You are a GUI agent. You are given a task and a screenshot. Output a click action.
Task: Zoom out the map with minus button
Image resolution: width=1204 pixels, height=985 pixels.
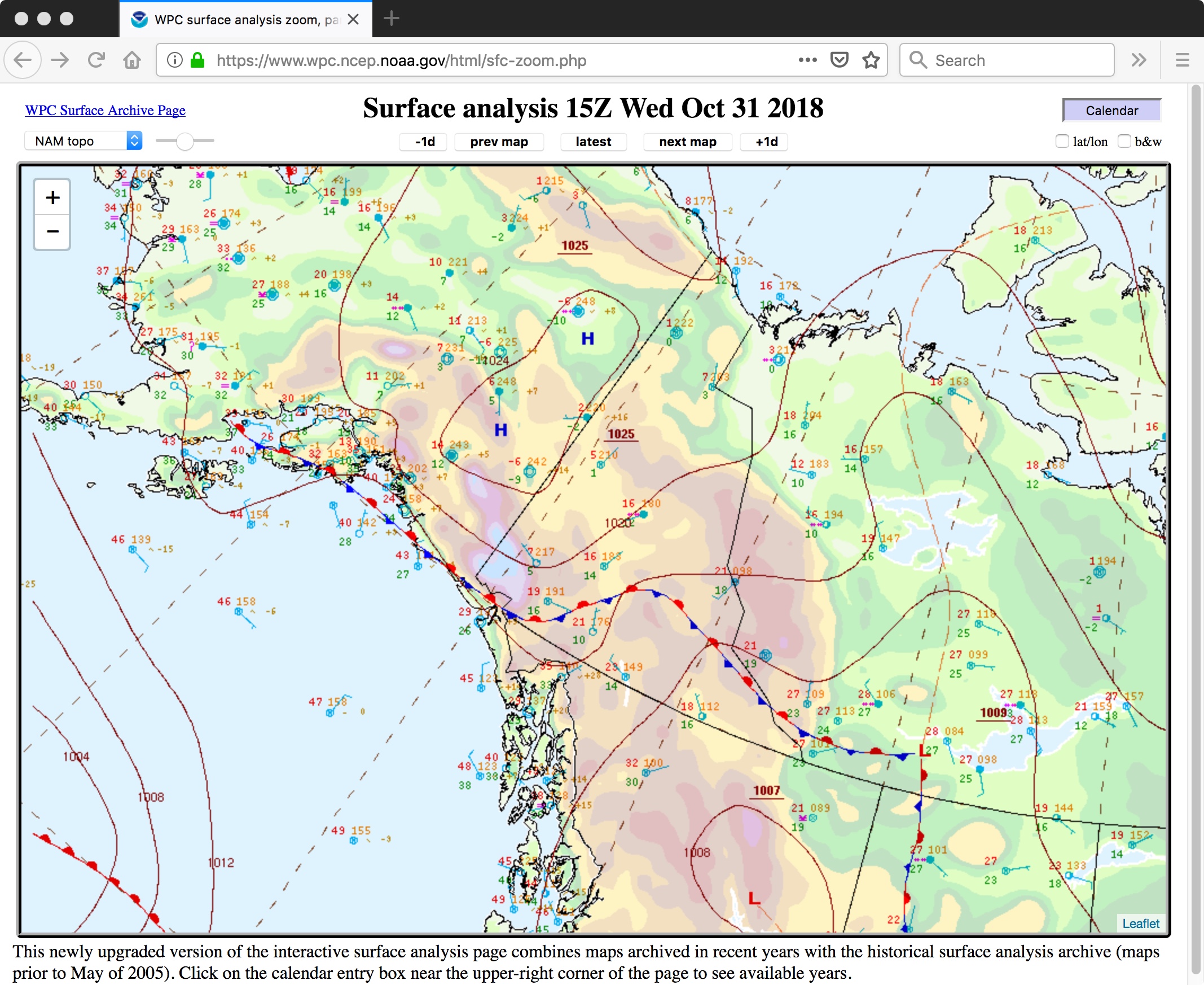(52, 231)
